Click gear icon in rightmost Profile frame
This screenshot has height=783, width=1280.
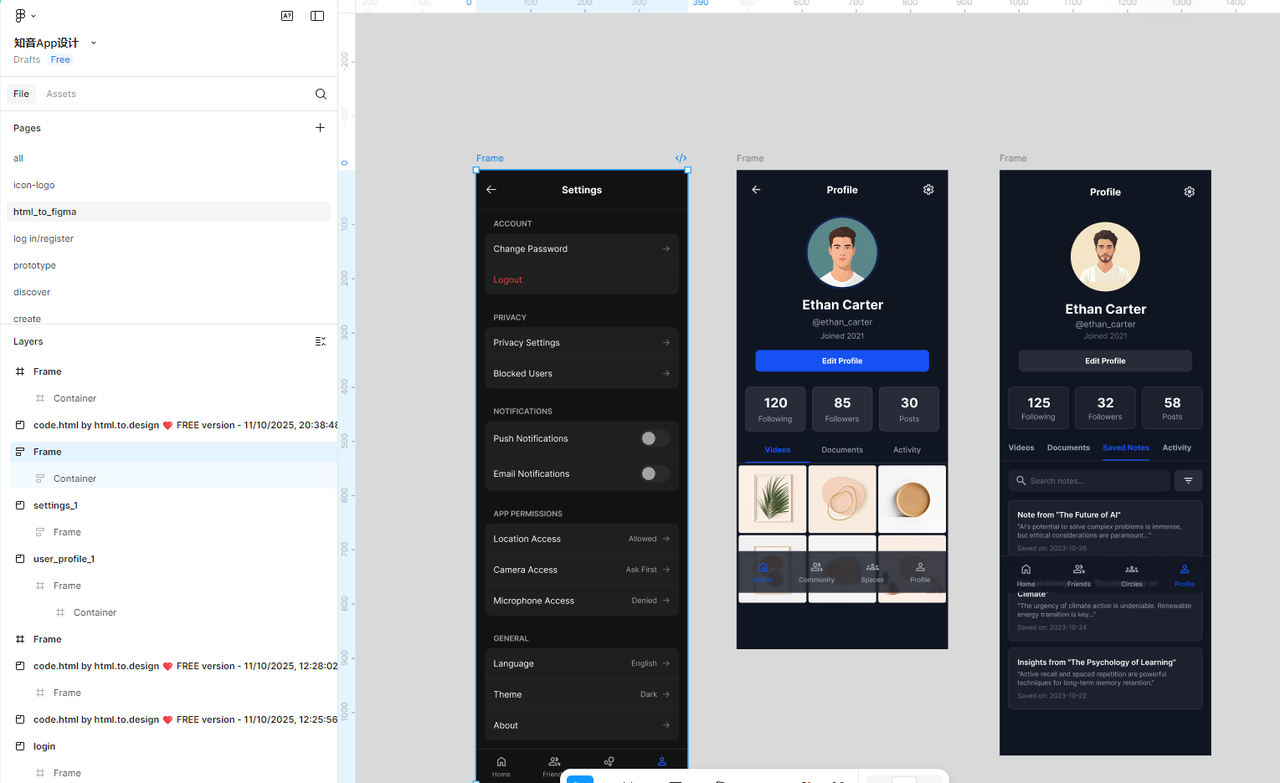1189,191
